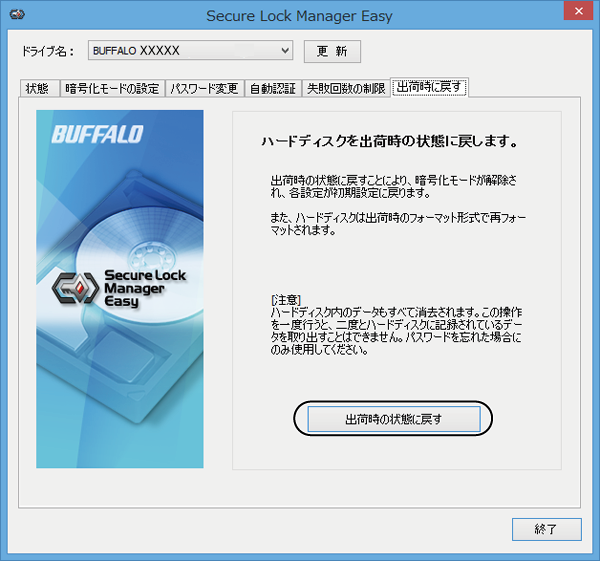
Task: Click the 更新 refresh button
Action: pyautogui.click(x=332, y=51)
